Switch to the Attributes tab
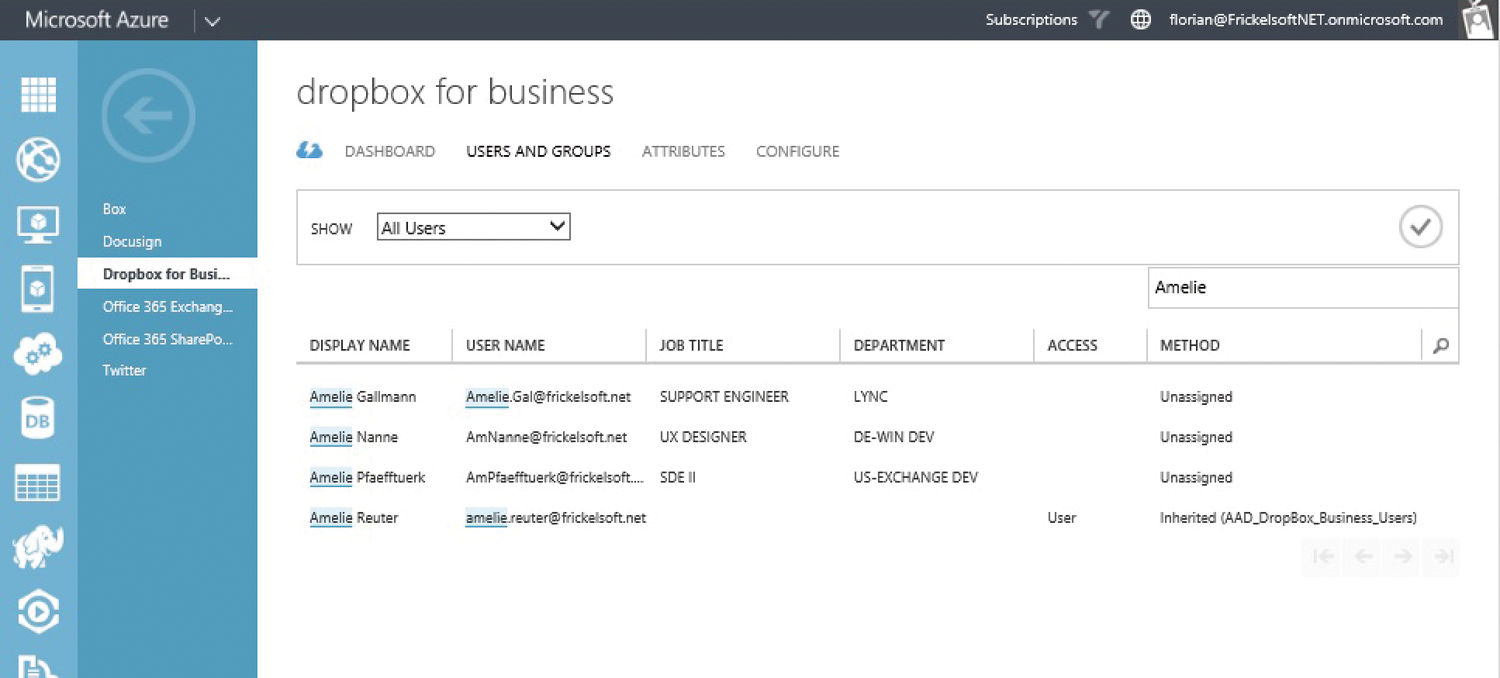Screen dimensions: 1500x678 (683, 151)
